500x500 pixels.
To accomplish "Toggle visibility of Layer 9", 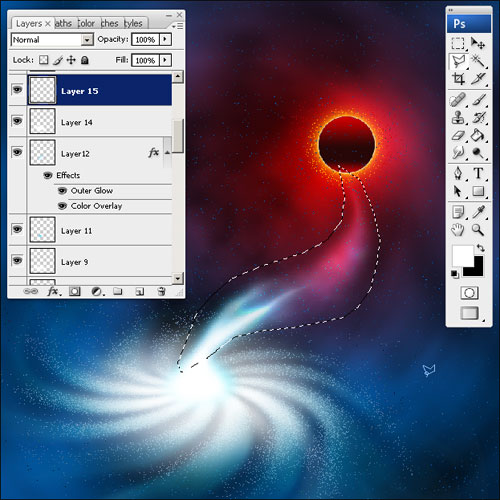I will tap(17, 260).
